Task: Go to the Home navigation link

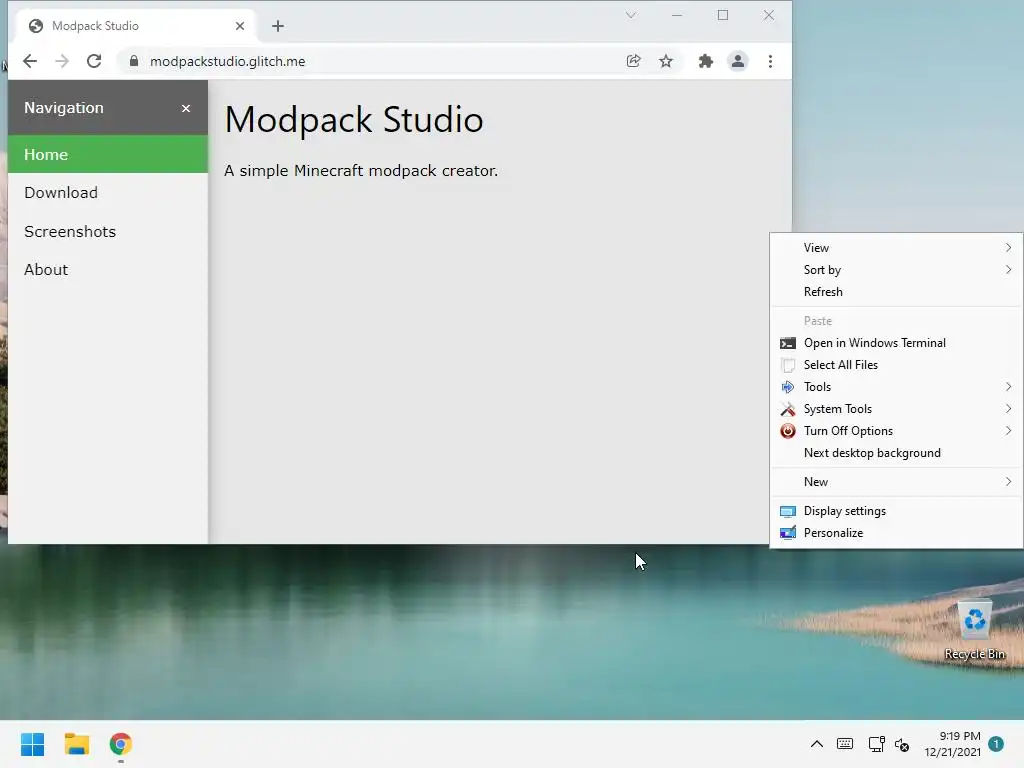Action: click(108, 155)
